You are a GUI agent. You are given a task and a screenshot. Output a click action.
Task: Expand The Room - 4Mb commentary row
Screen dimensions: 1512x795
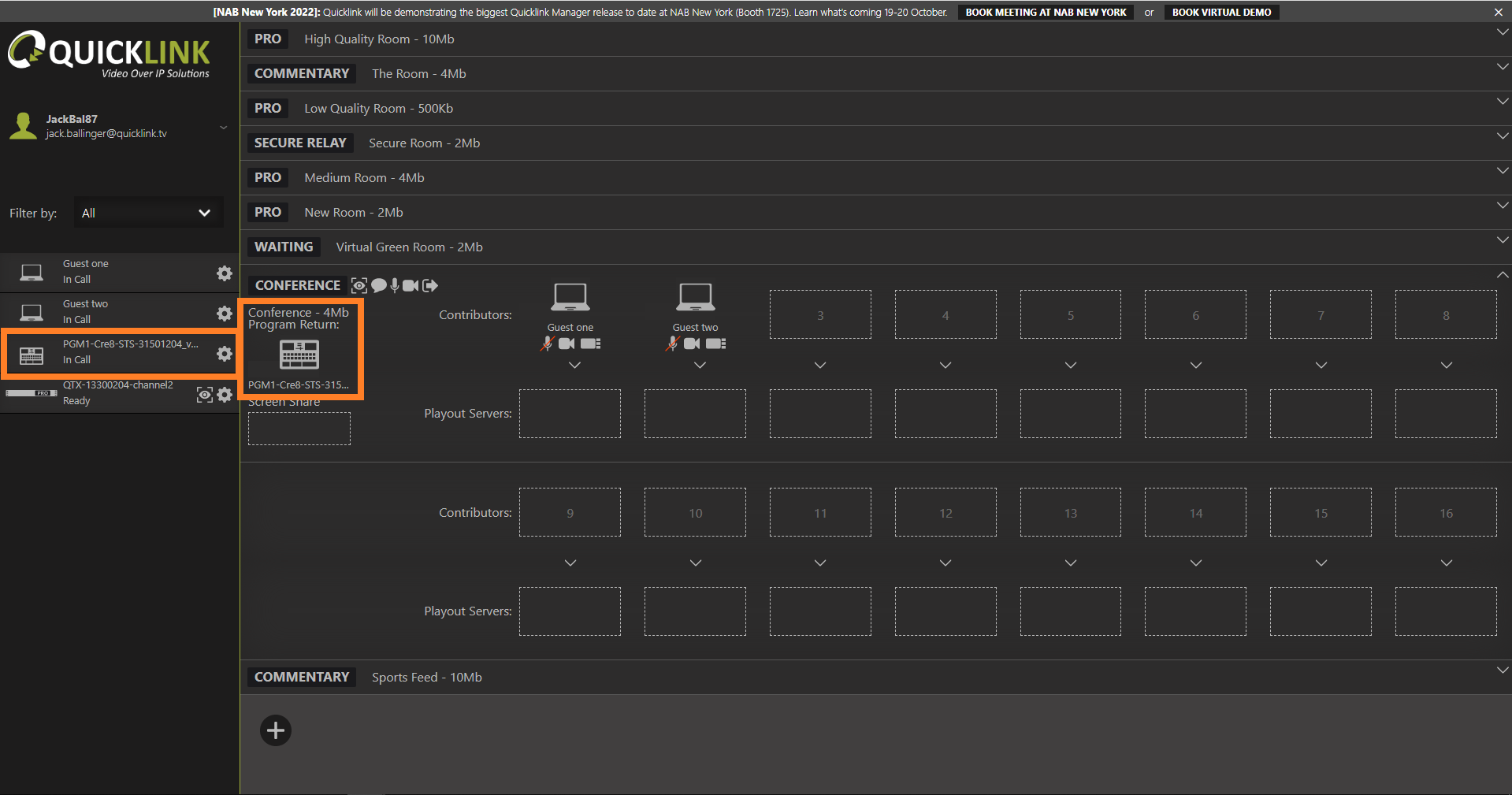click(x=1502, y=67)
